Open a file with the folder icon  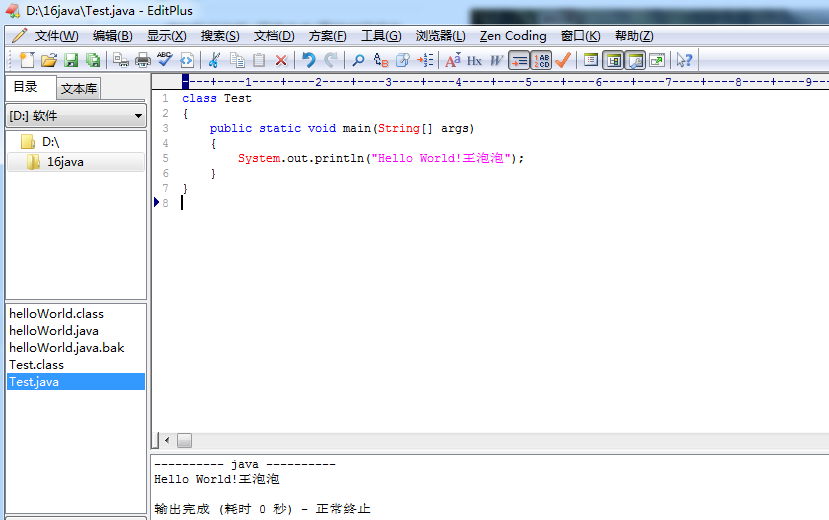(x=49, y=60)
